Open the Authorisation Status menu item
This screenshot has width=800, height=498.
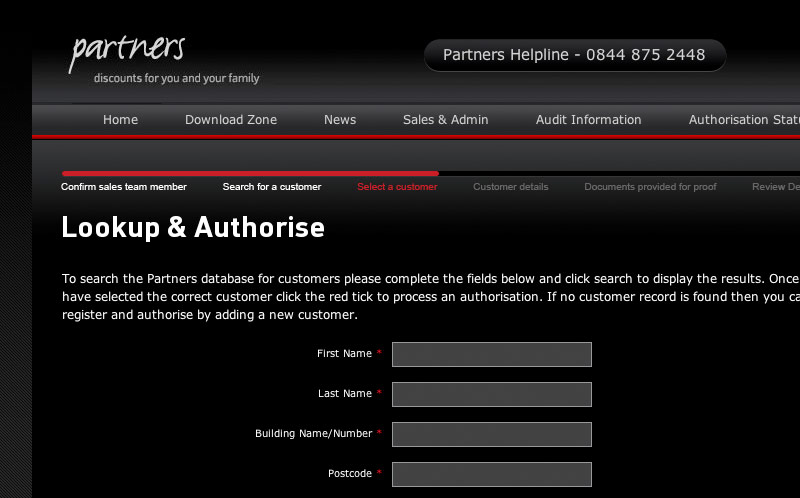click(x=743, y=120)
